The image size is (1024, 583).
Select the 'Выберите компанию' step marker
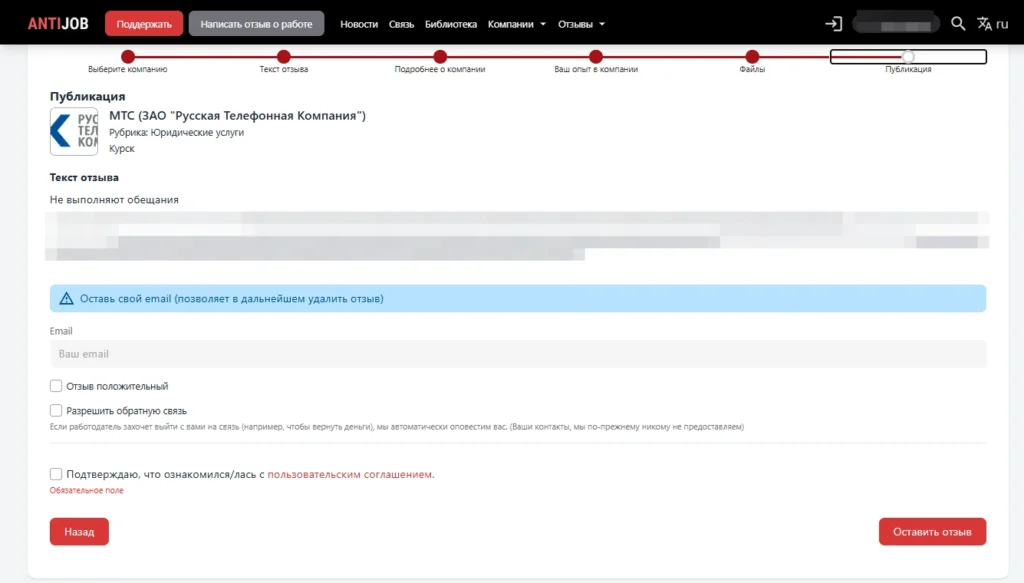point(128,57)
